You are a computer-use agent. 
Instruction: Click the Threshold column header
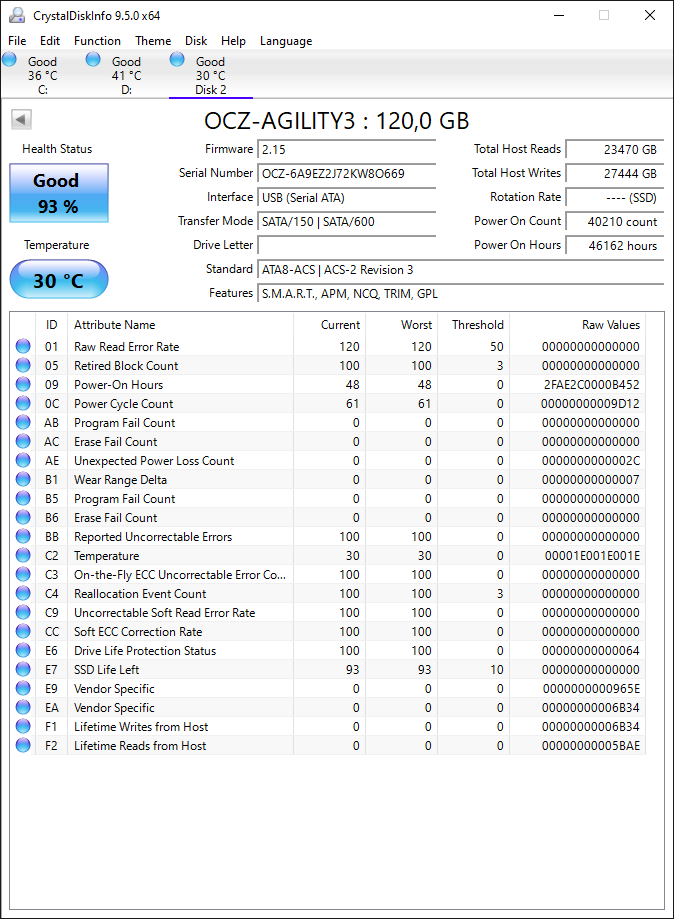(474, 324)
